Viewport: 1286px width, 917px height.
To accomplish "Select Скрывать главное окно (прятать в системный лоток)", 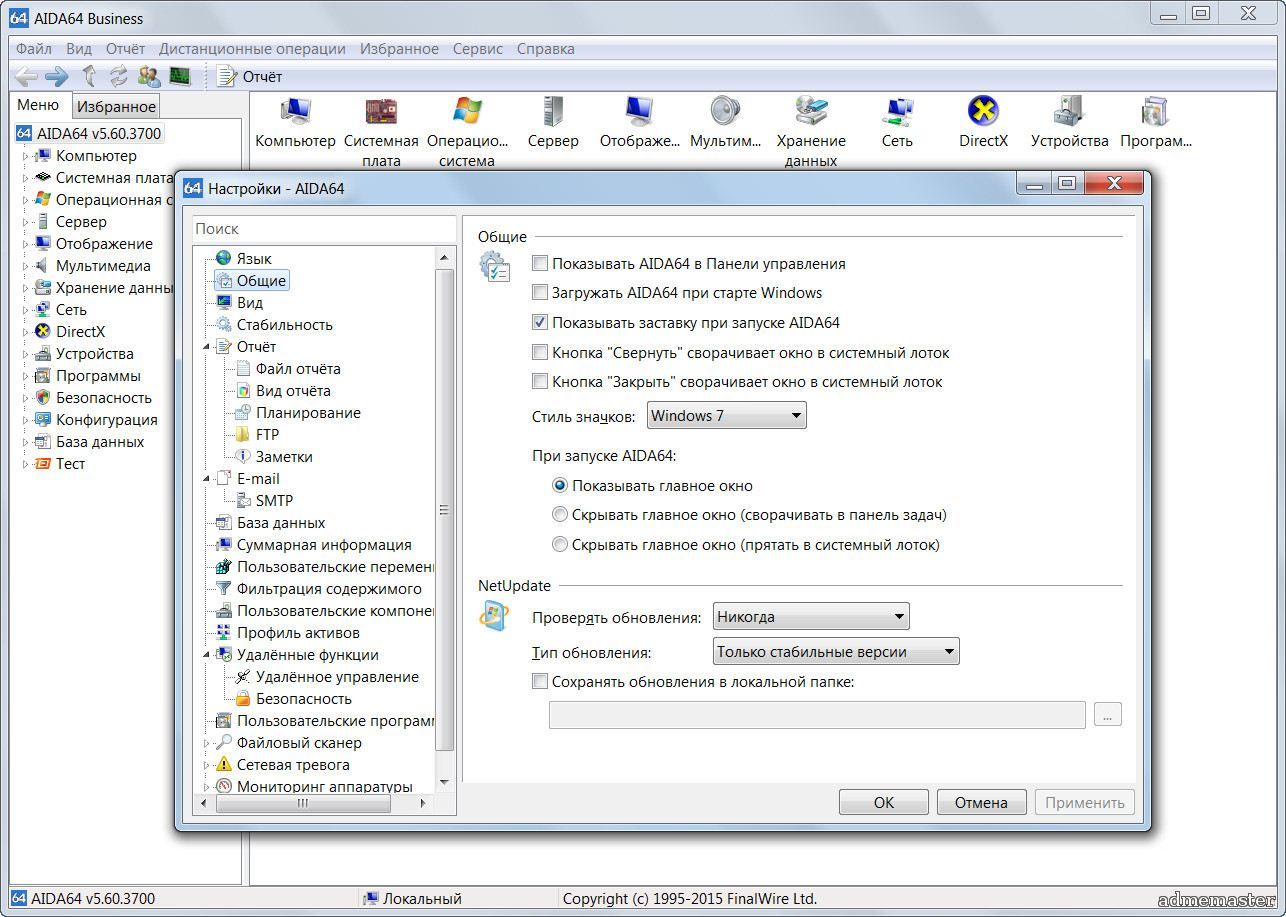I will pos(560,545).
